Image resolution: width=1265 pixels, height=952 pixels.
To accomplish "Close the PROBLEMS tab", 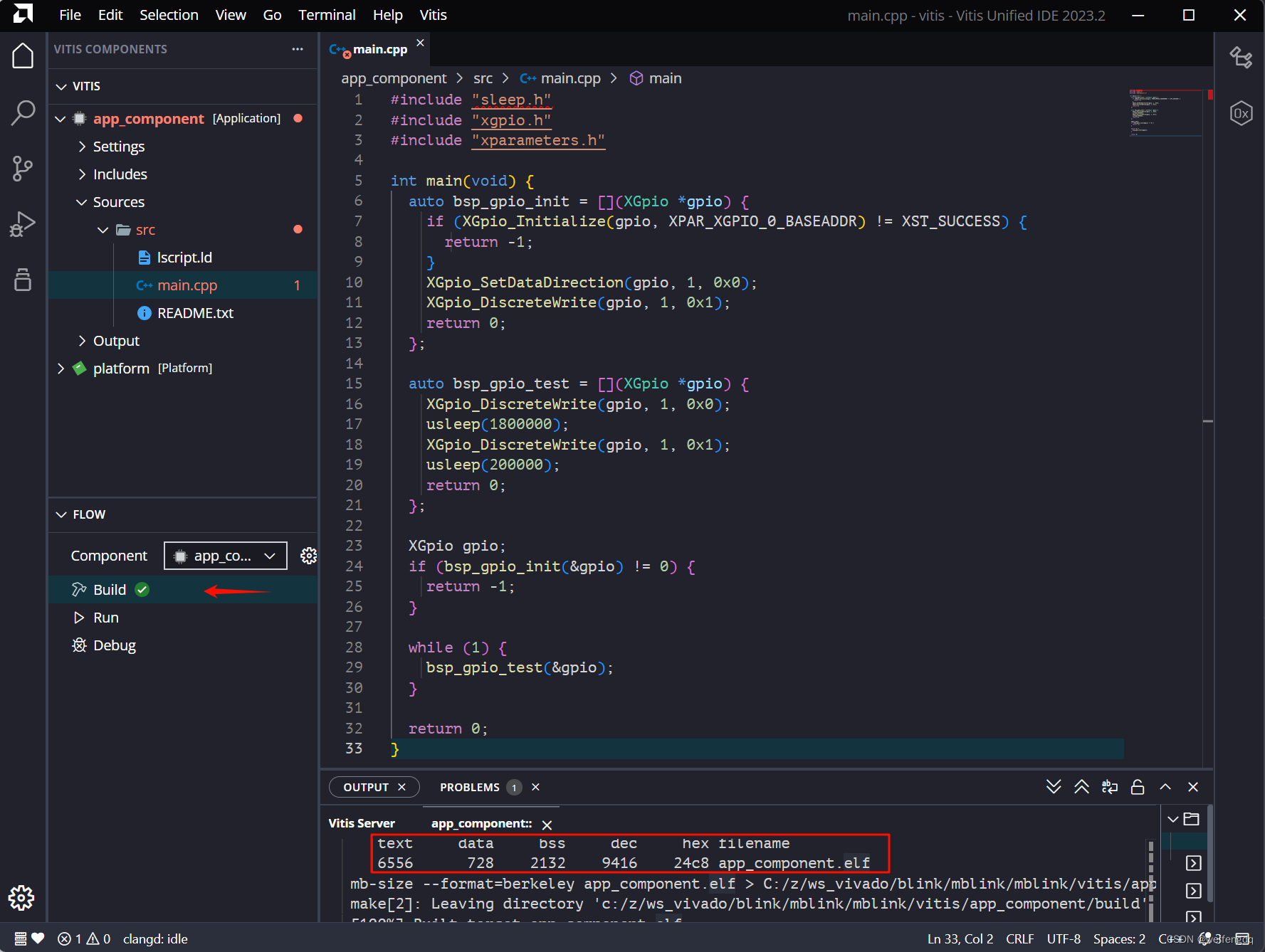I will click(x=535, y=787).
